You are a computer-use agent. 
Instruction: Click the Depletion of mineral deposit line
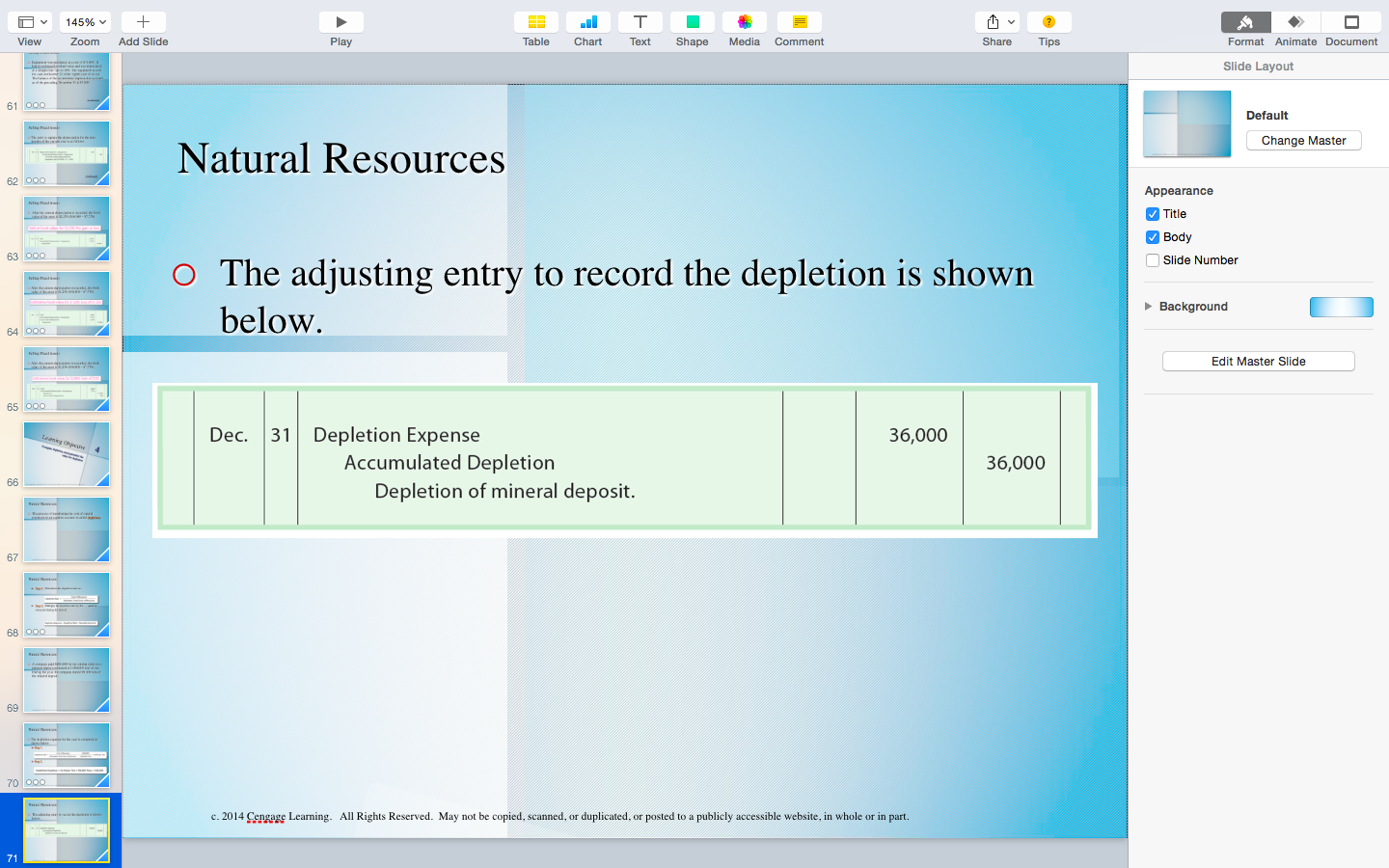click(504, 491)
